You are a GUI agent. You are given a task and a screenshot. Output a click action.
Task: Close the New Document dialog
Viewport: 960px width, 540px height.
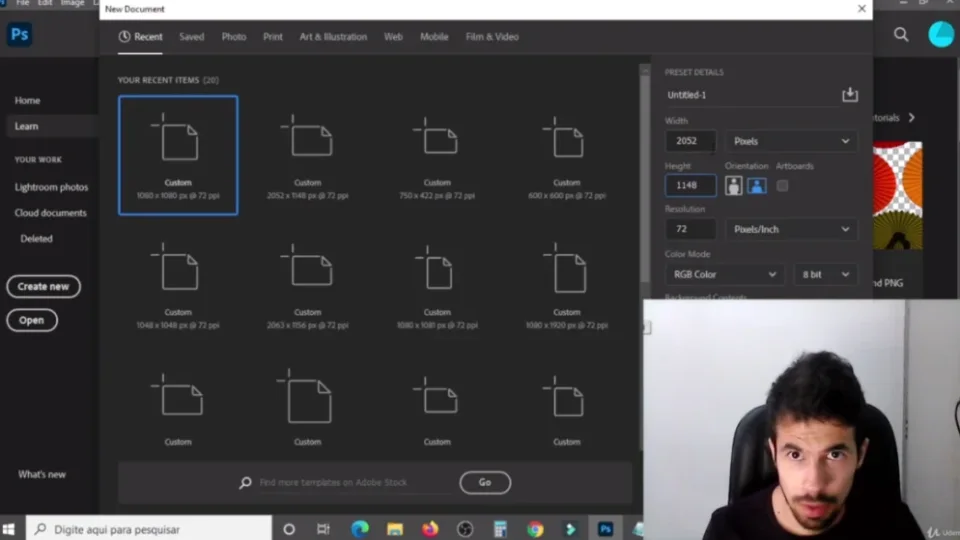pos(861,9)
